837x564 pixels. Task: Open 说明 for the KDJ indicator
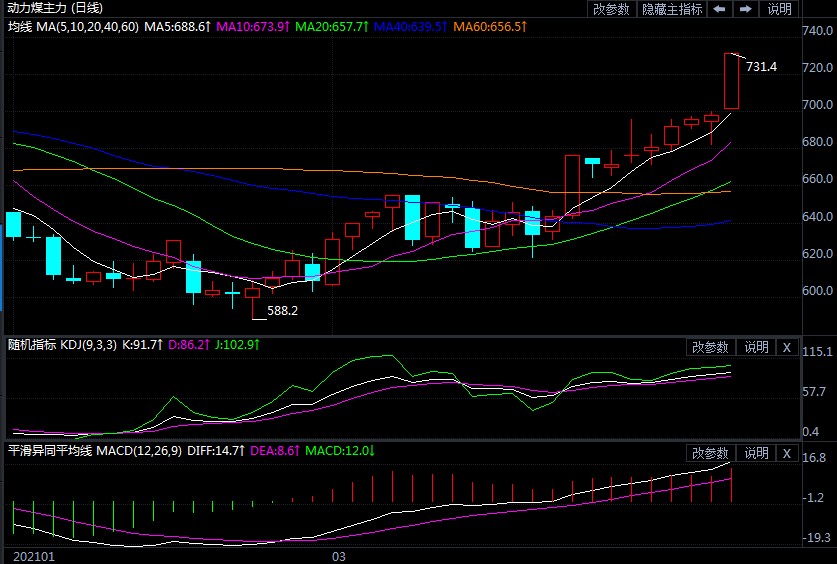pos(755,347)
